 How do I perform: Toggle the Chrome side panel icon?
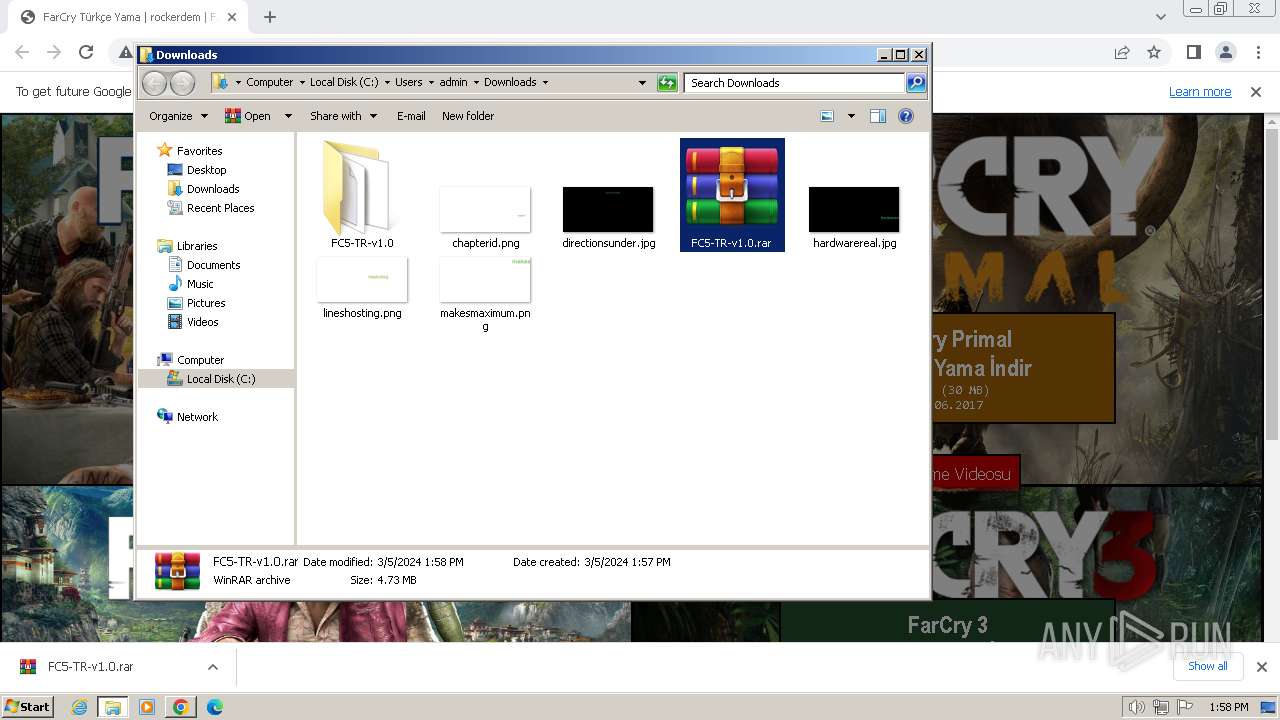(1193, 53)
